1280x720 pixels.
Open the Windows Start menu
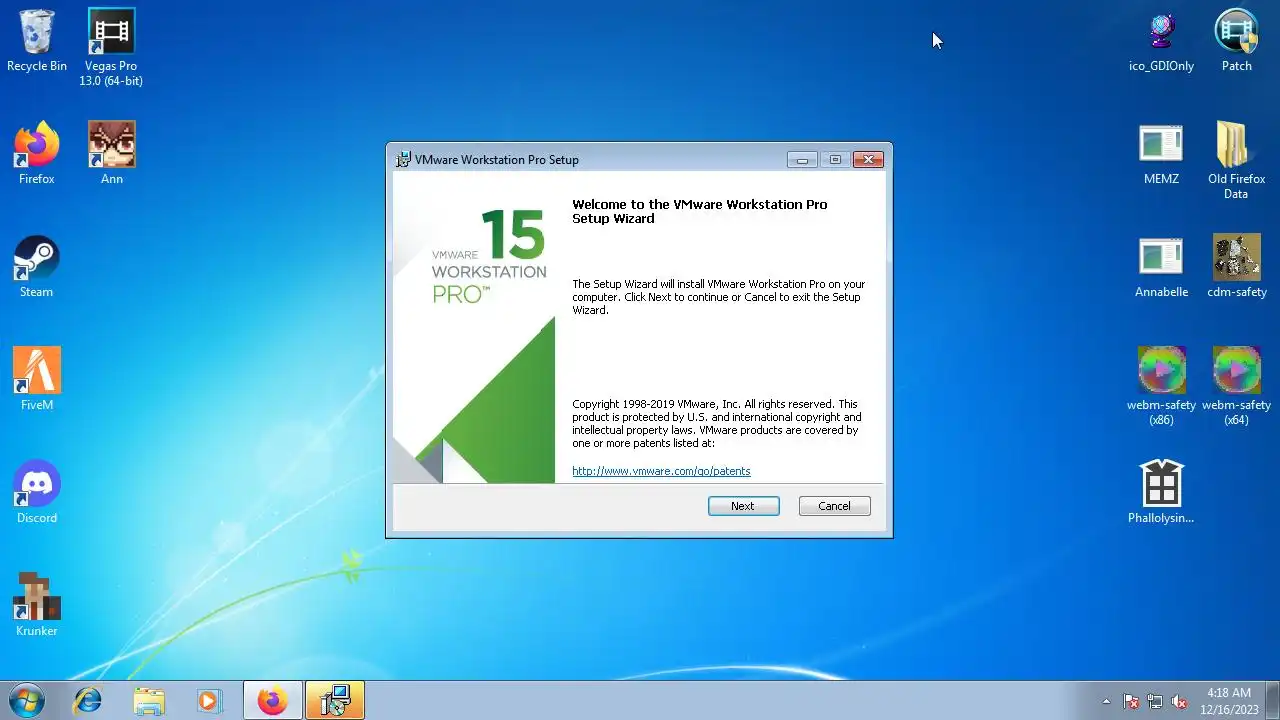click(x=27, y=700)
